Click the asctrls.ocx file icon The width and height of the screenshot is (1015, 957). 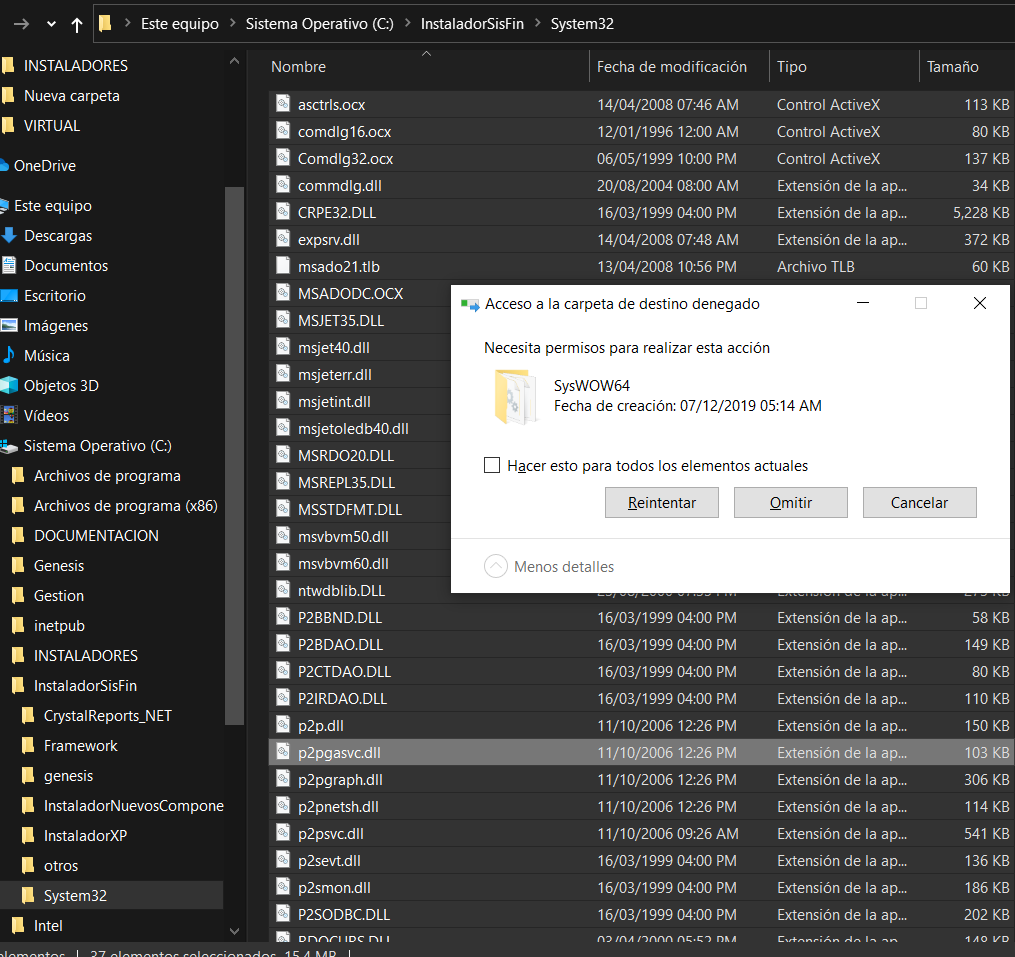[283, 104]
